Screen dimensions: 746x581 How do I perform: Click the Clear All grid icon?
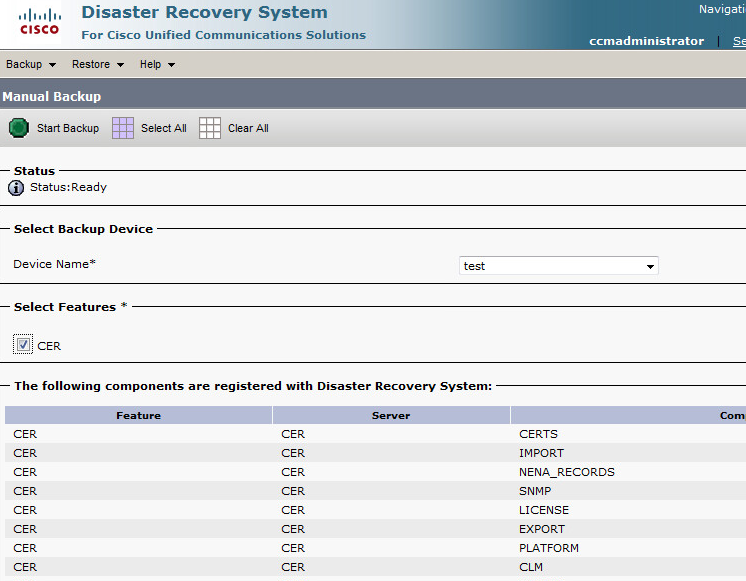(x=210, y=128)
